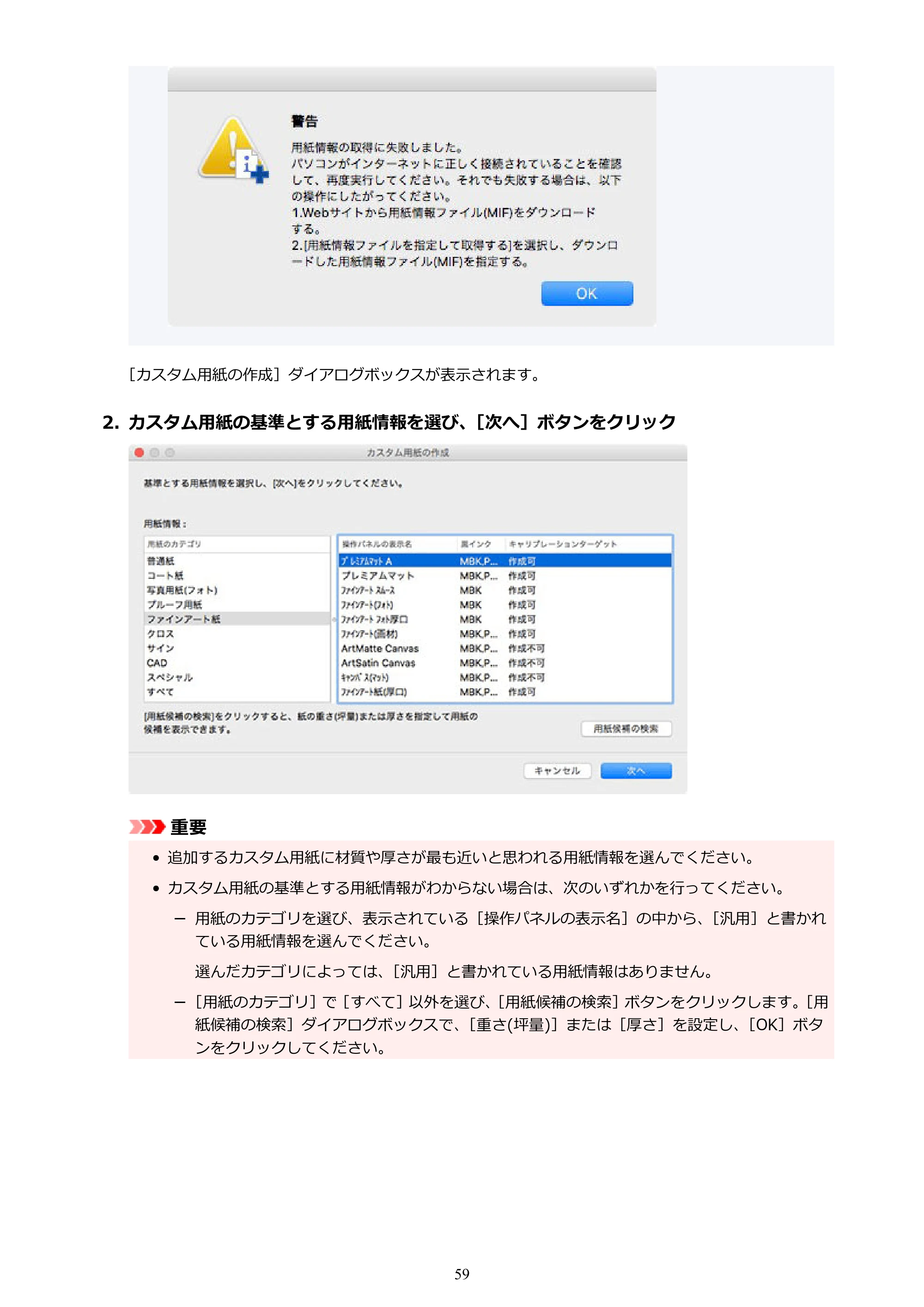The height and width of the screenshot is (1307, 924).
Task: Select the CAD category
Action: pos(237,663)
